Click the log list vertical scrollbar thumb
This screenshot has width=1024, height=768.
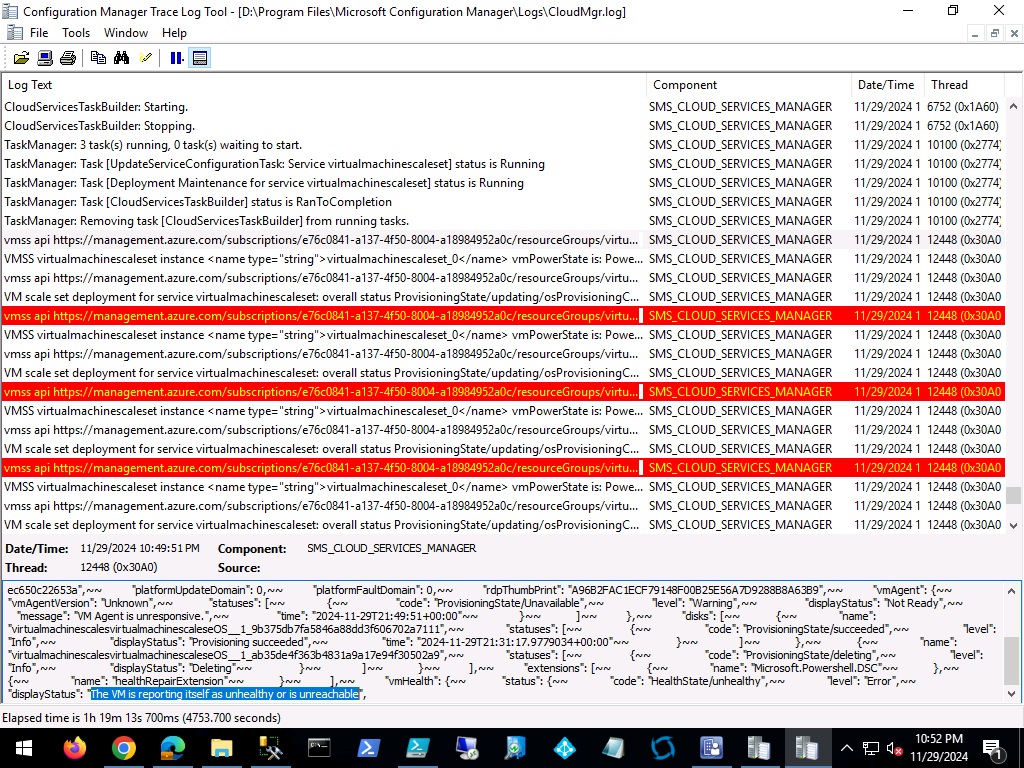(1013, 496)
